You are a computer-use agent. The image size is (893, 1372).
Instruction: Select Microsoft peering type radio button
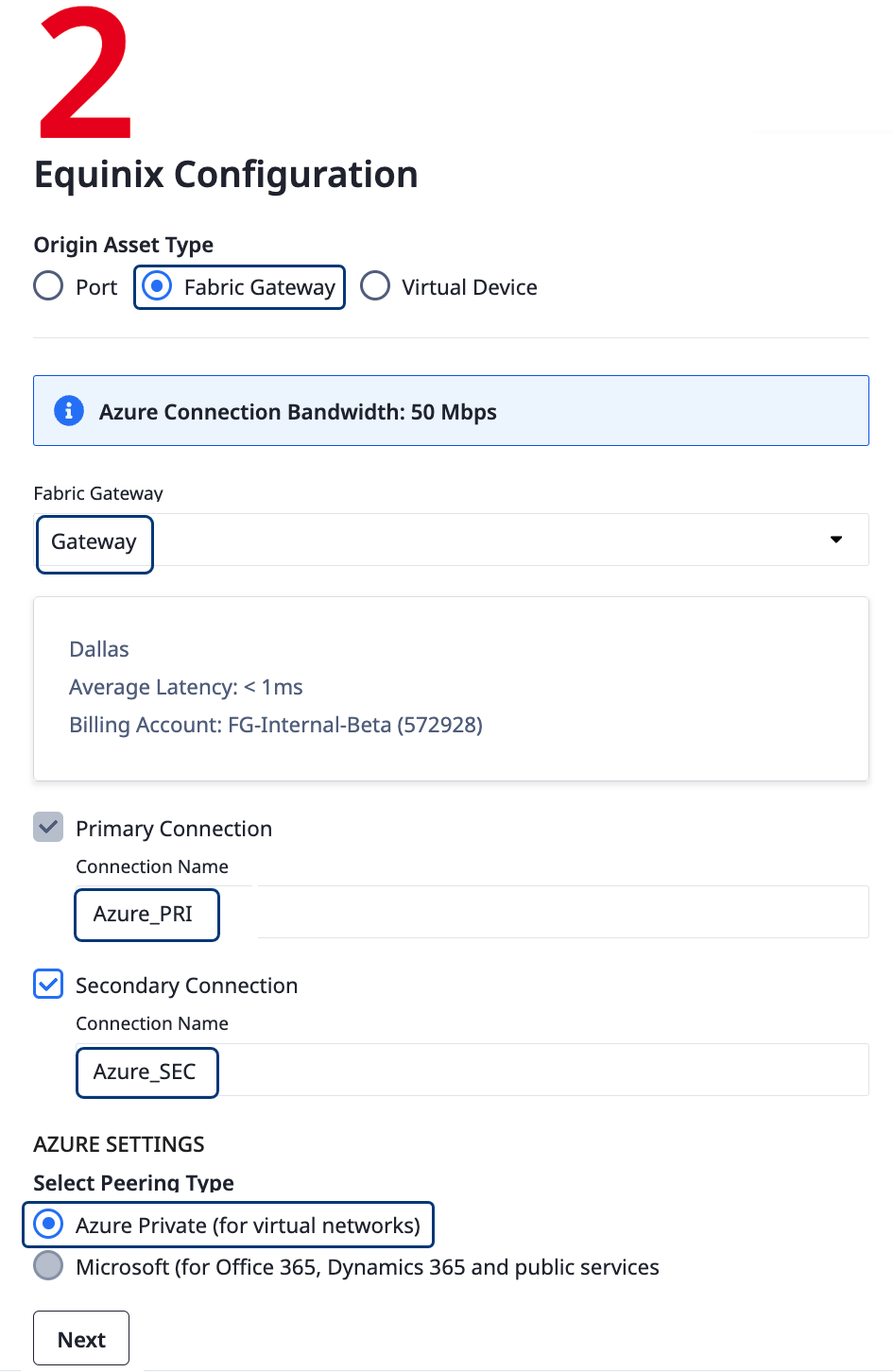click(48, 1266)
